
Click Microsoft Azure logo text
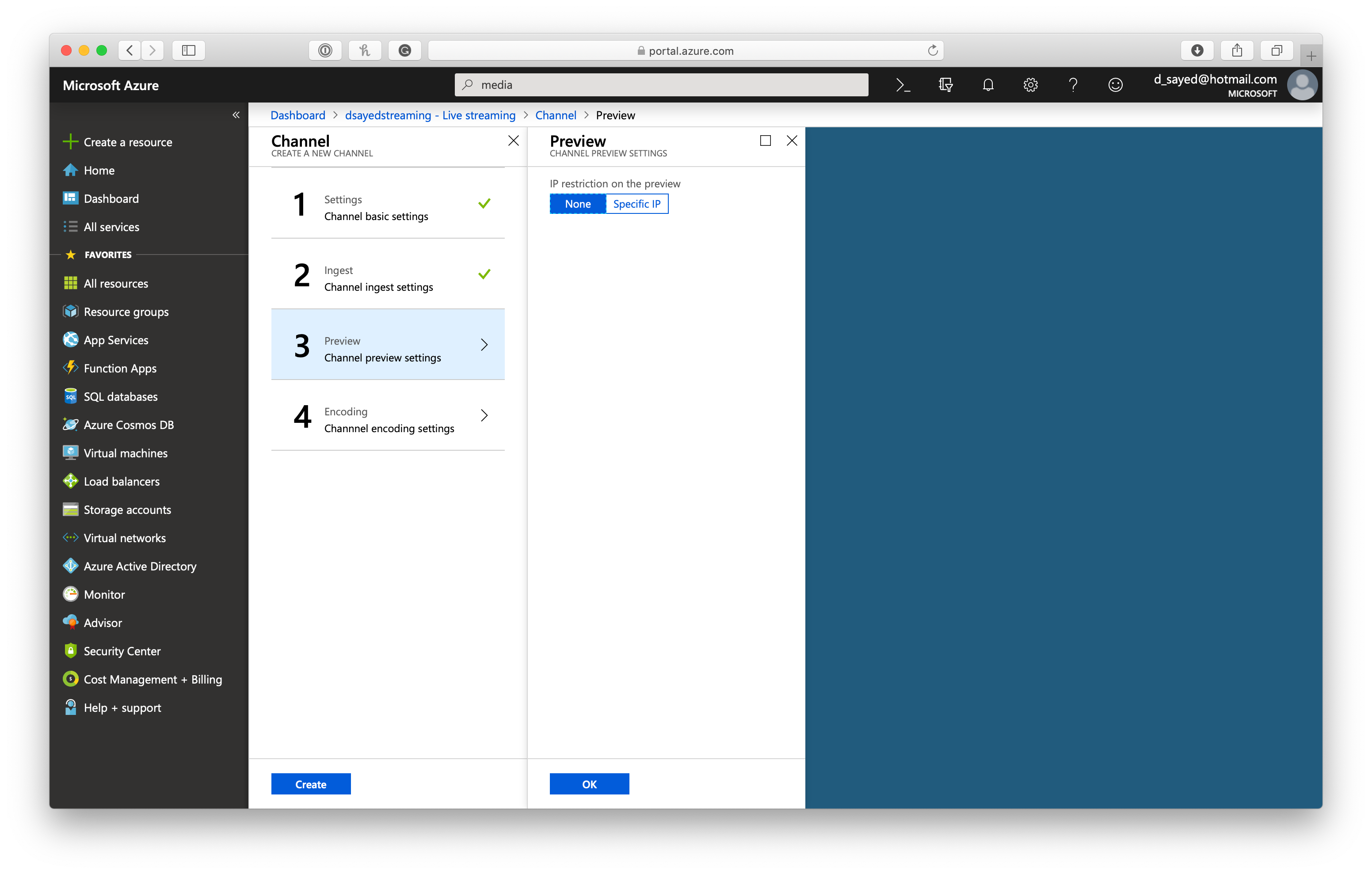click(x=111, y=85)
